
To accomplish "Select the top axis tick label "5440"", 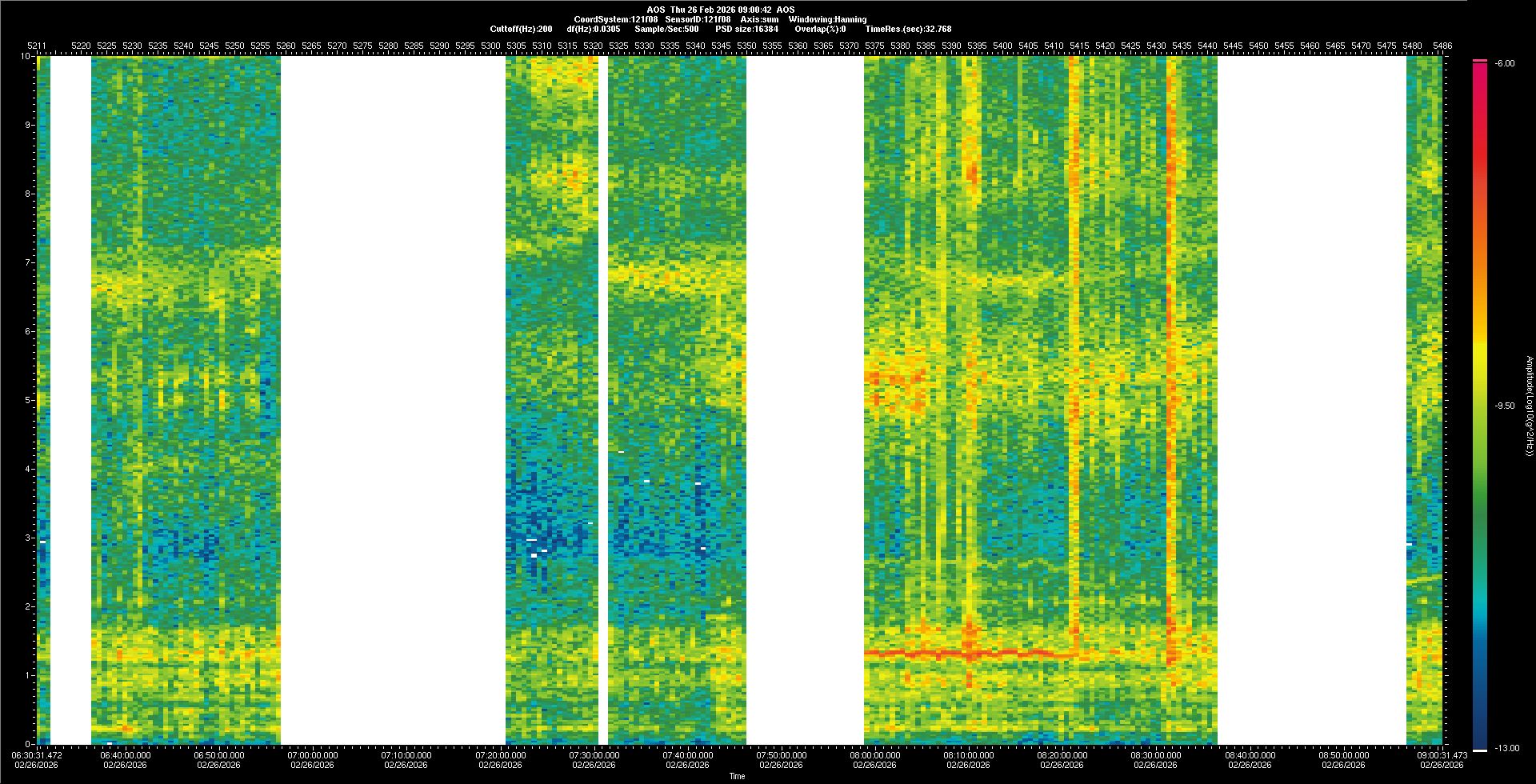I will (x=1207, y=46).
